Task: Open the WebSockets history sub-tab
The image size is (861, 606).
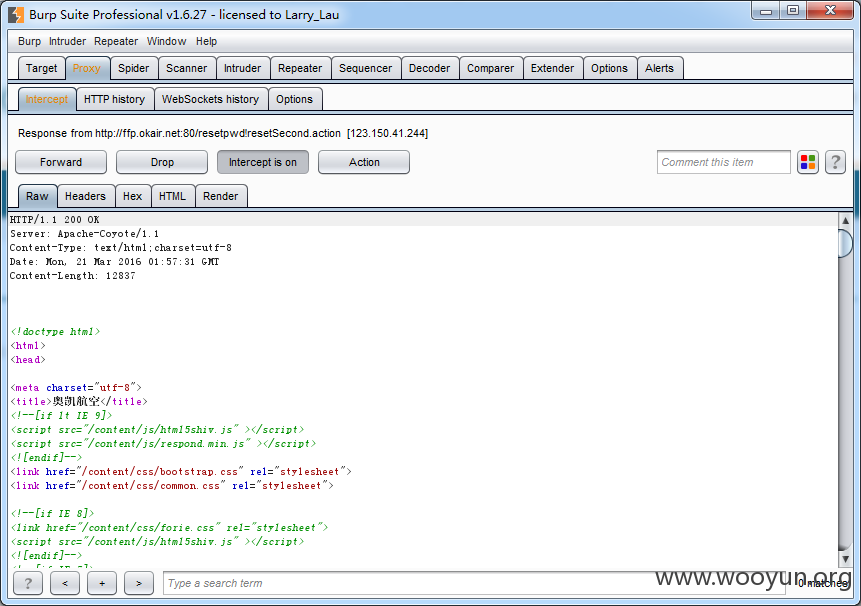Action: (x=210, y=99)
